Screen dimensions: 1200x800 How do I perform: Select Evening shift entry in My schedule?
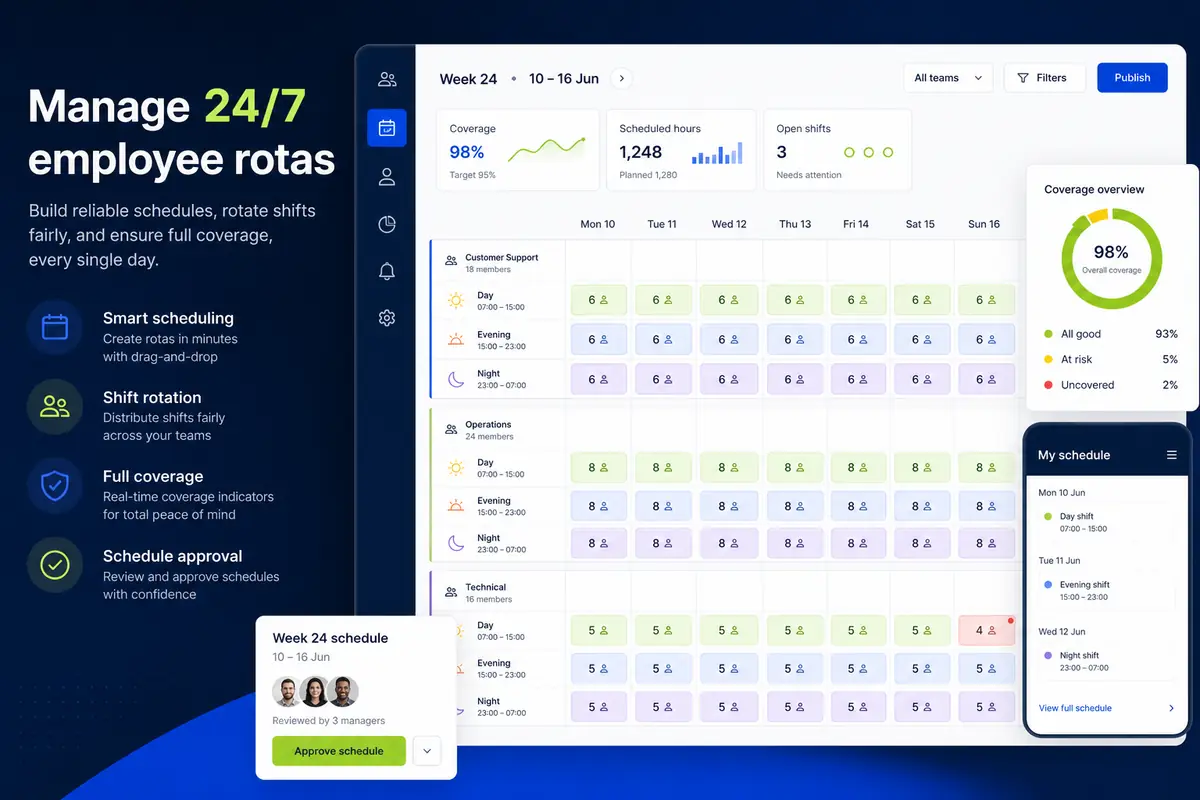click(x=1105, y=590)
